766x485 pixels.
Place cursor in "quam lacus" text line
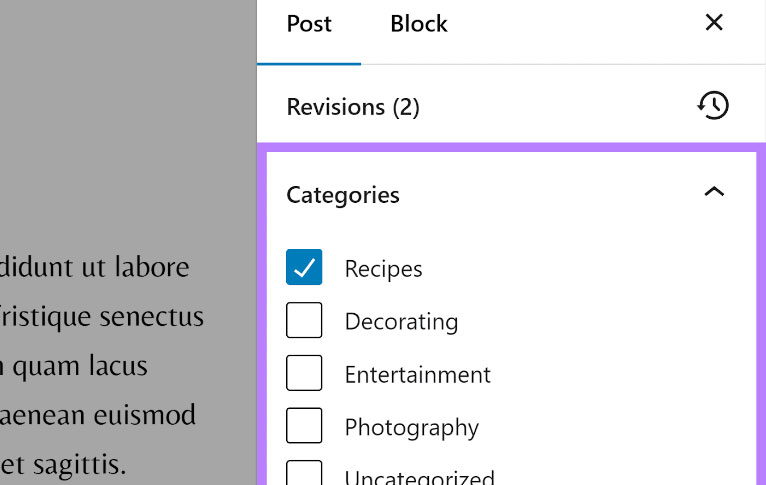click(x=75, y=366)
